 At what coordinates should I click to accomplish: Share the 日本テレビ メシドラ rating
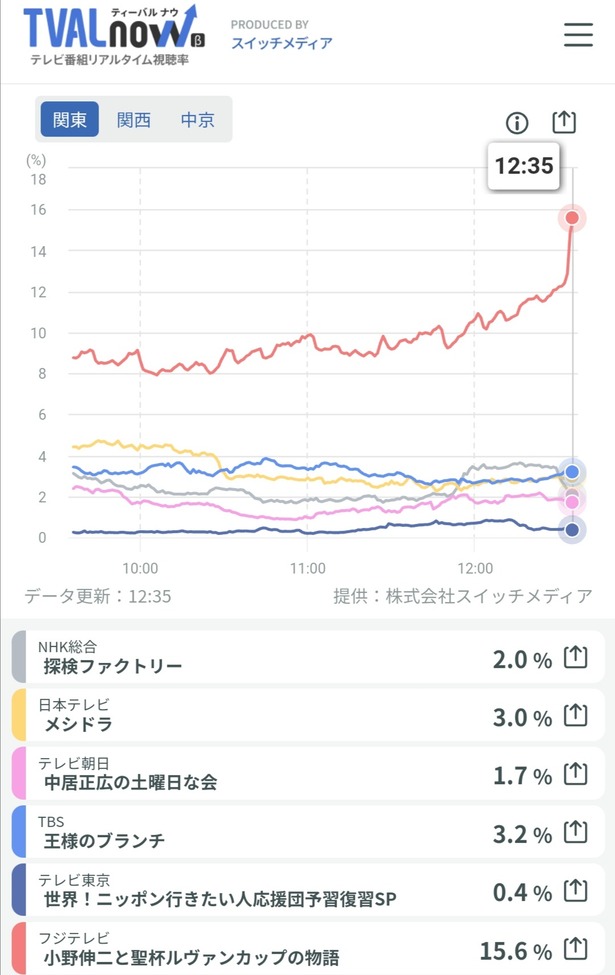coord(575,715)
